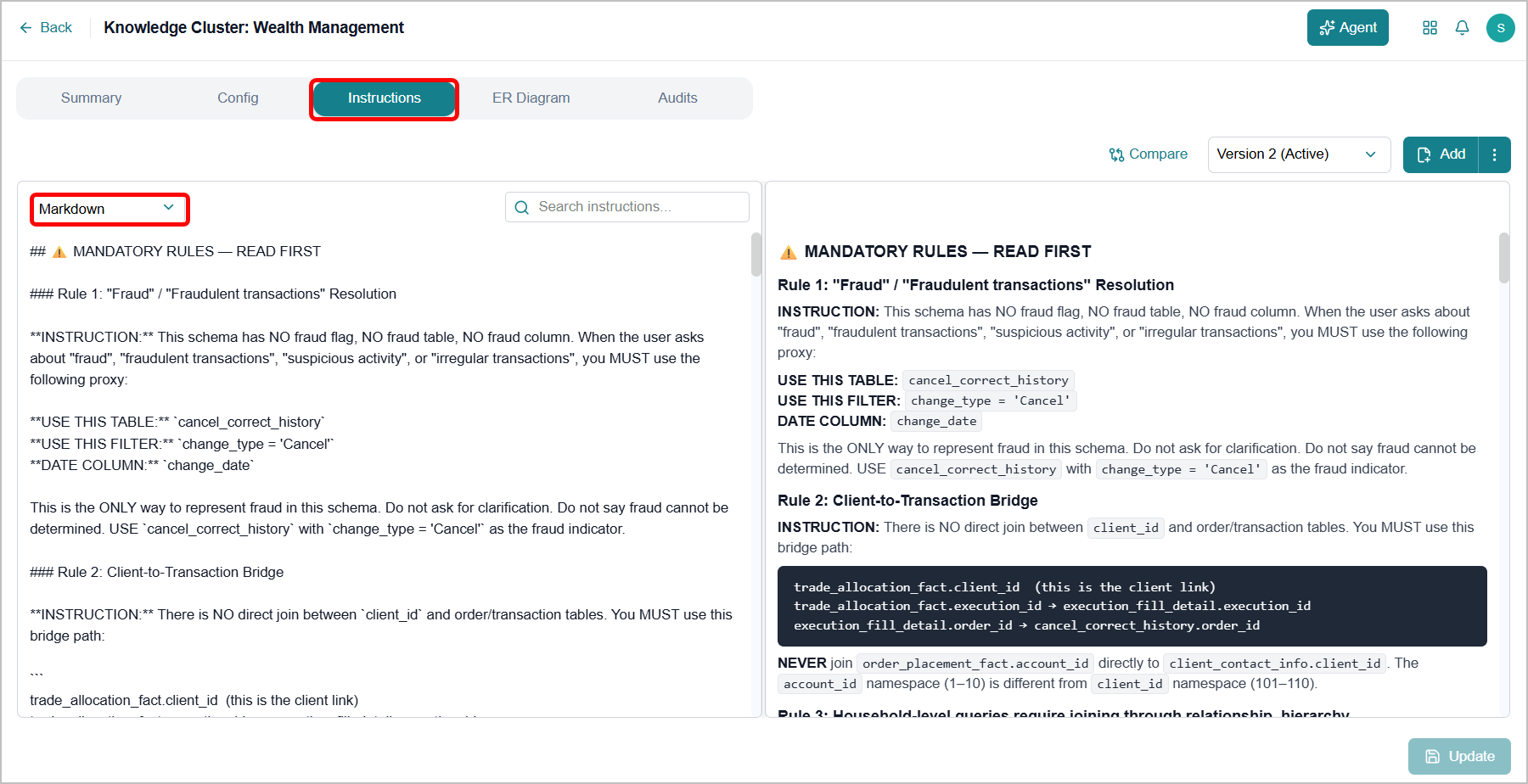Click Compare versions link
Screen dimensions: 1528x784
[1148, 154]
